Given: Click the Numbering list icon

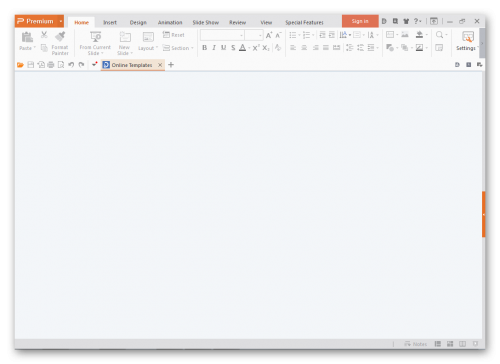Looking at the screenshot, I should point(306,35).
